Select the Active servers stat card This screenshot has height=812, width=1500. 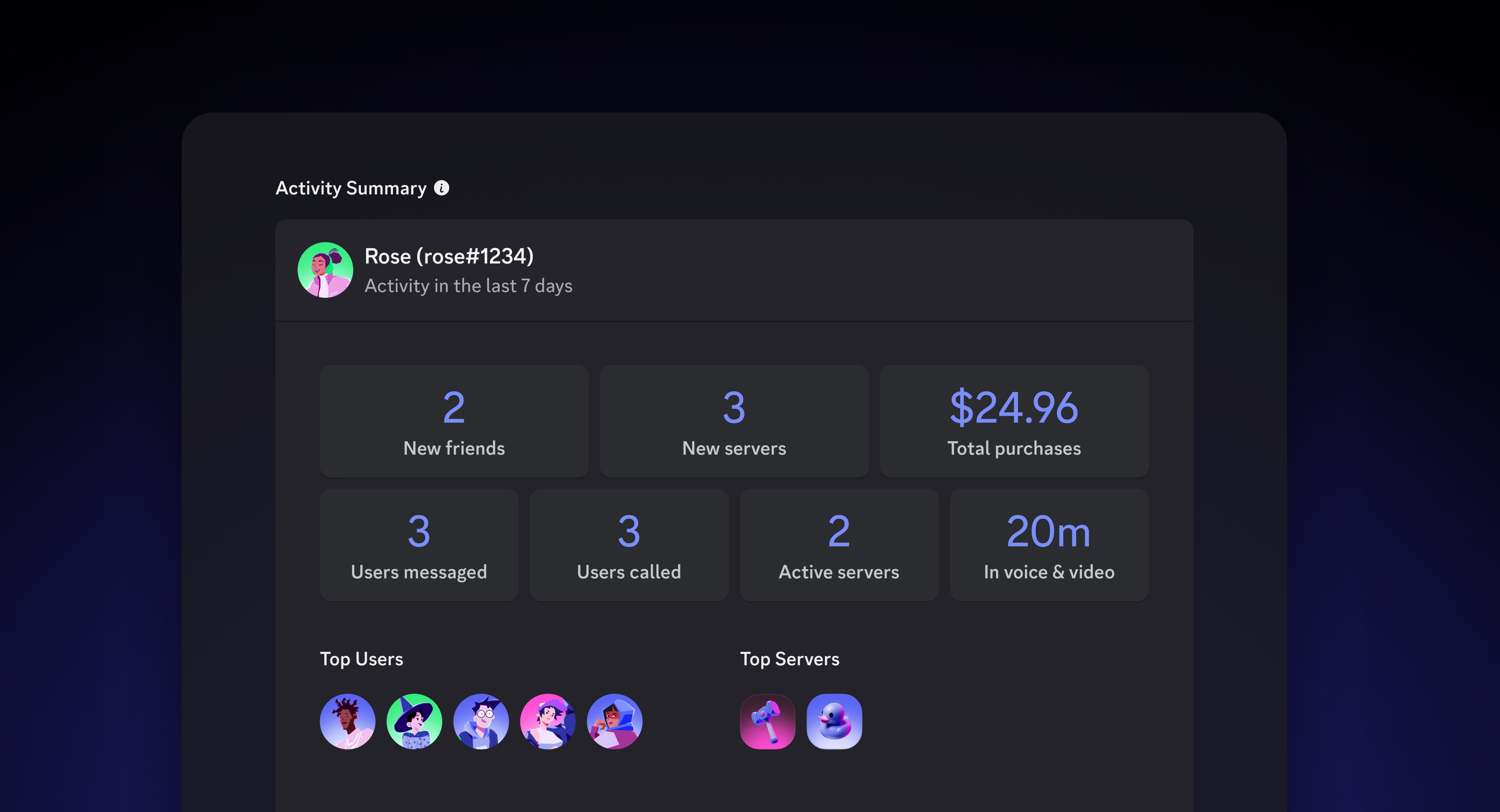pyautogui.click(x=839, y=544)
